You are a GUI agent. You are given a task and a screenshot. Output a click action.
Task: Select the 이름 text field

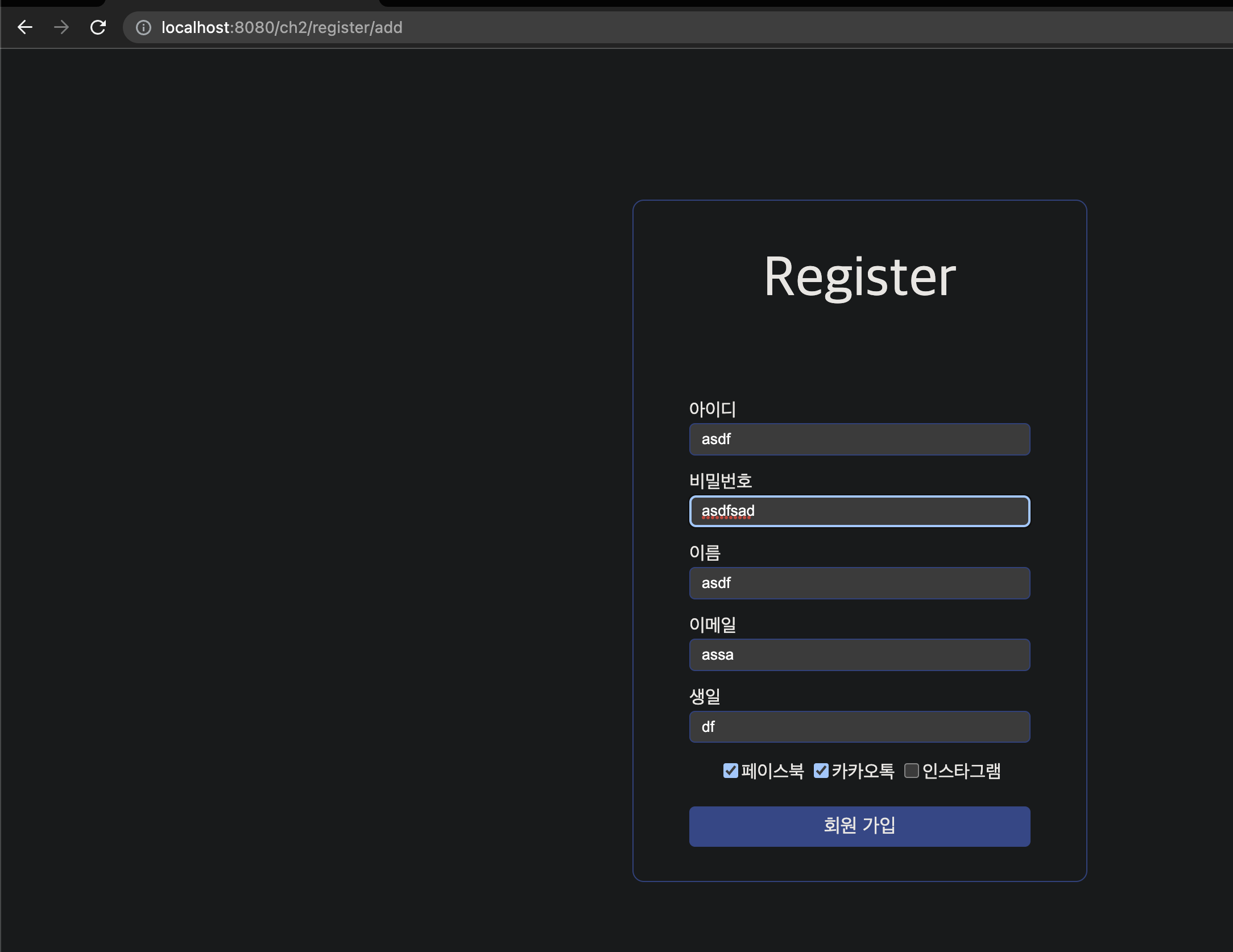[x=859, y=583]
